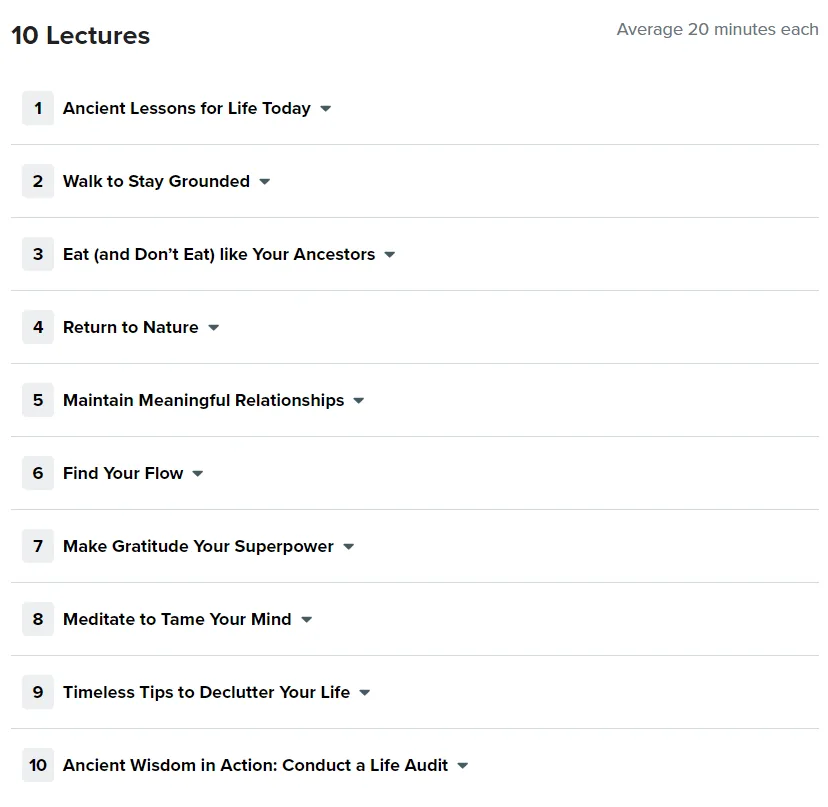Click the Walk to Stay Grounded title
The height and width of the screenshot is (807, 828).
(156, 181)
